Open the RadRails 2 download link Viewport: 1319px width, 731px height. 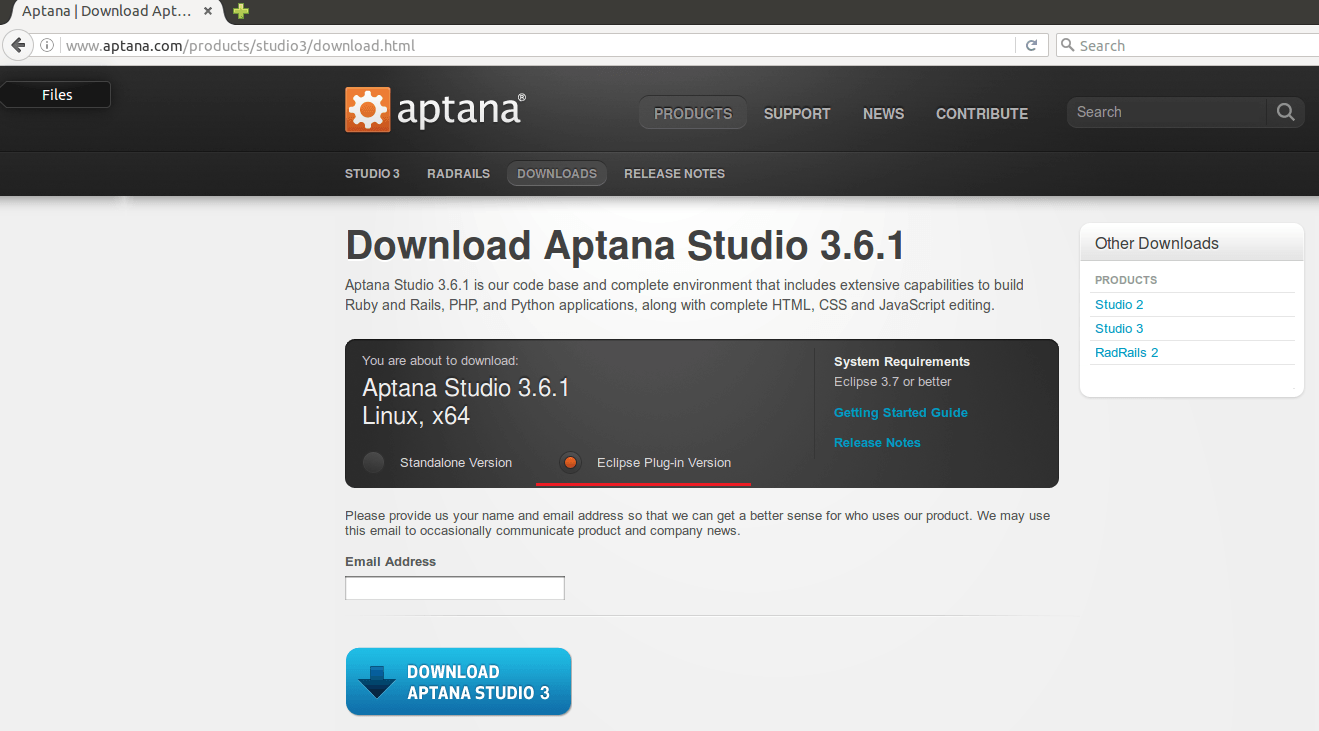pyautogui.click(x=1126, y=353)
